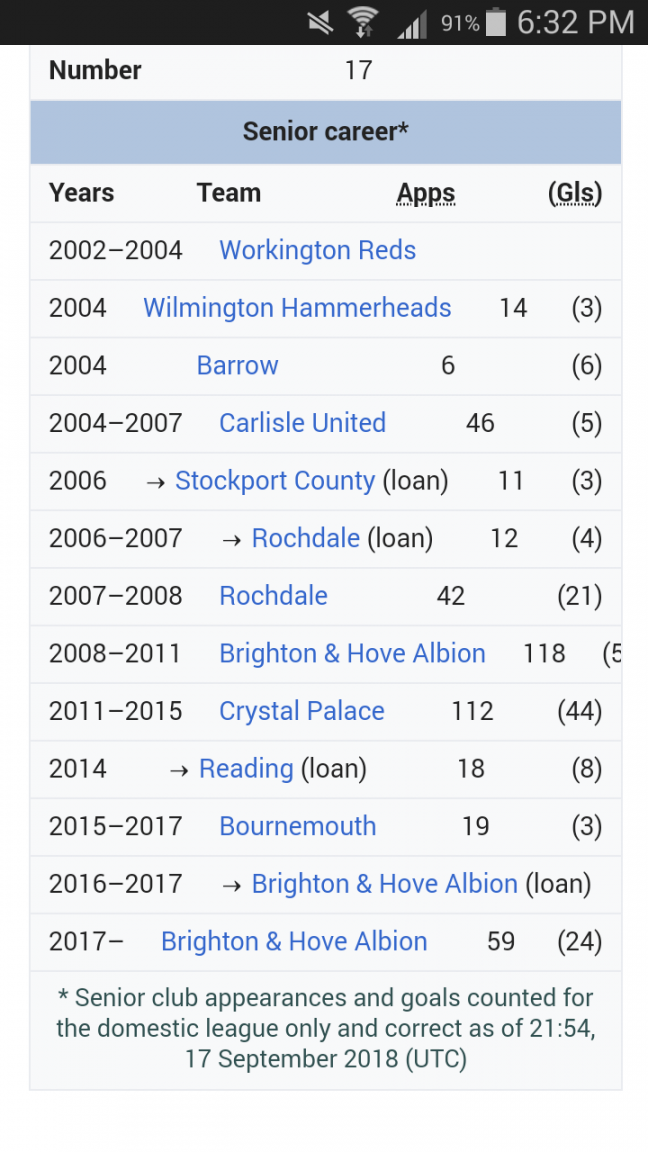Screen dimensions: 648x1152
Task: Open Brighton & Hove Albion link for 2017–
Action: coord(294,942)
